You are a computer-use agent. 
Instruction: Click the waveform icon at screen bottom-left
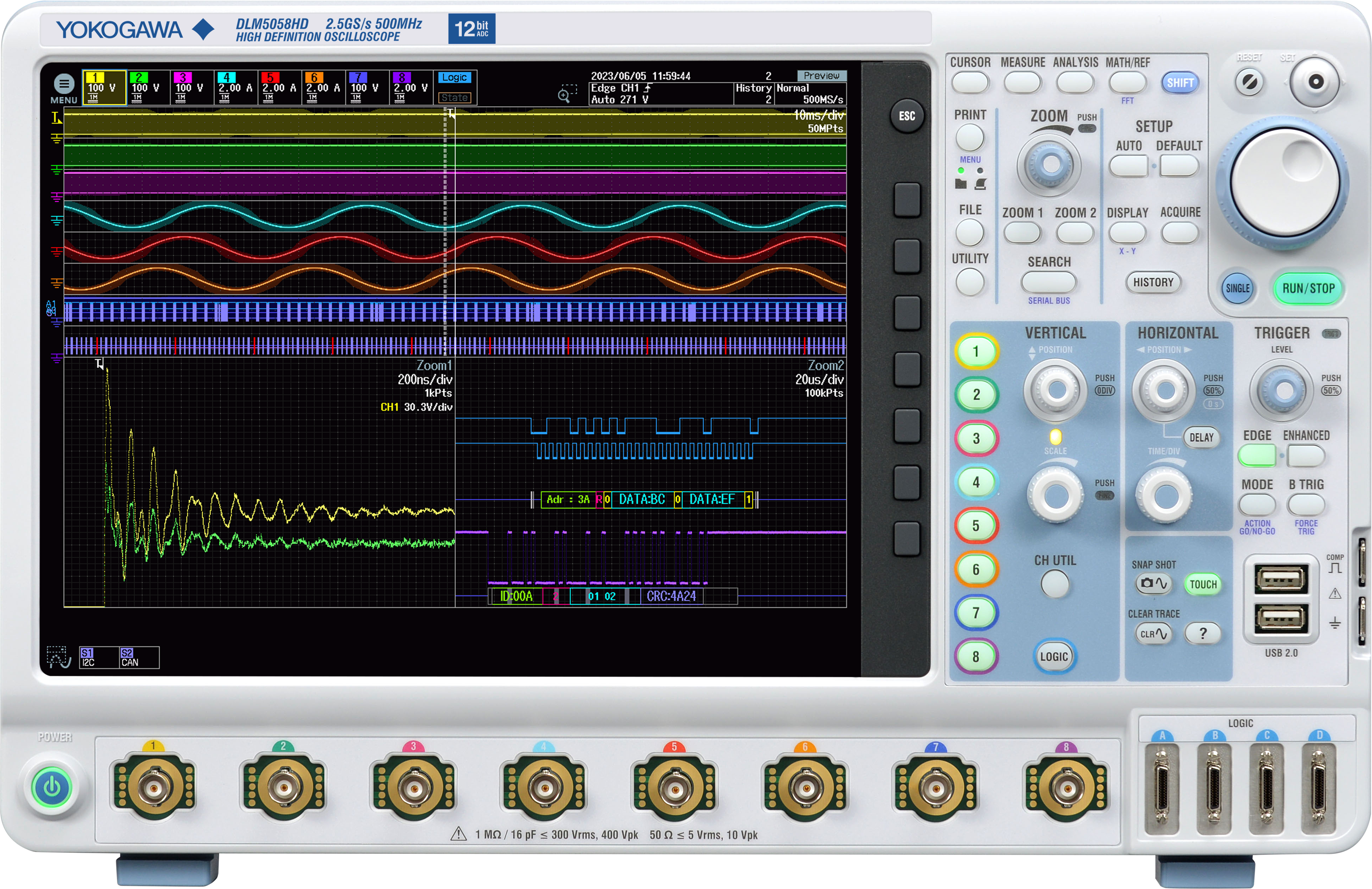(x=58, y=657)
